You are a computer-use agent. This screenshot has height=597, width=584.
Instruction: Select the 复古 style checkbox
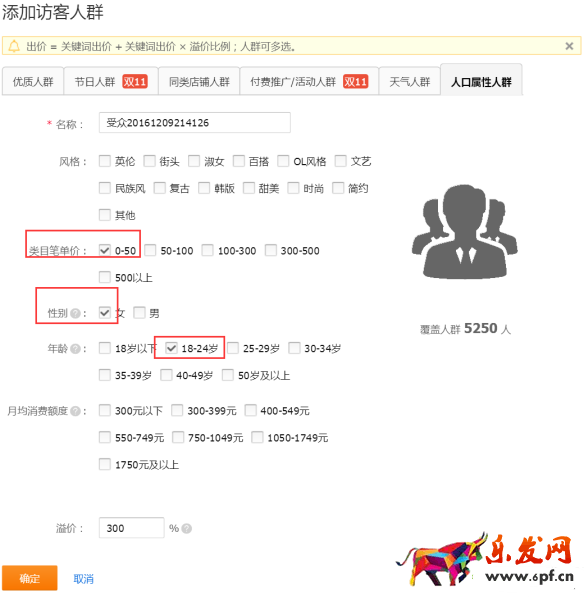tap(159, 188)
